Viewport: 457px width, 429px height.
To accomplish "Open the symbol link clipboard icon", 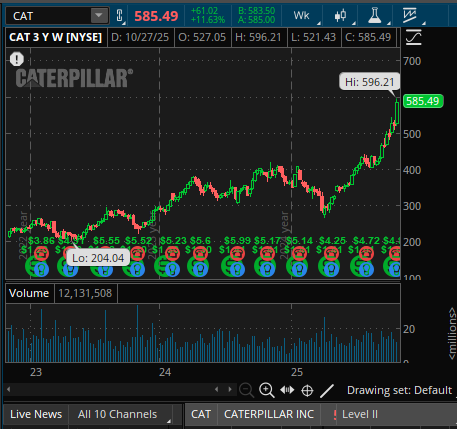I will (120, 16).
